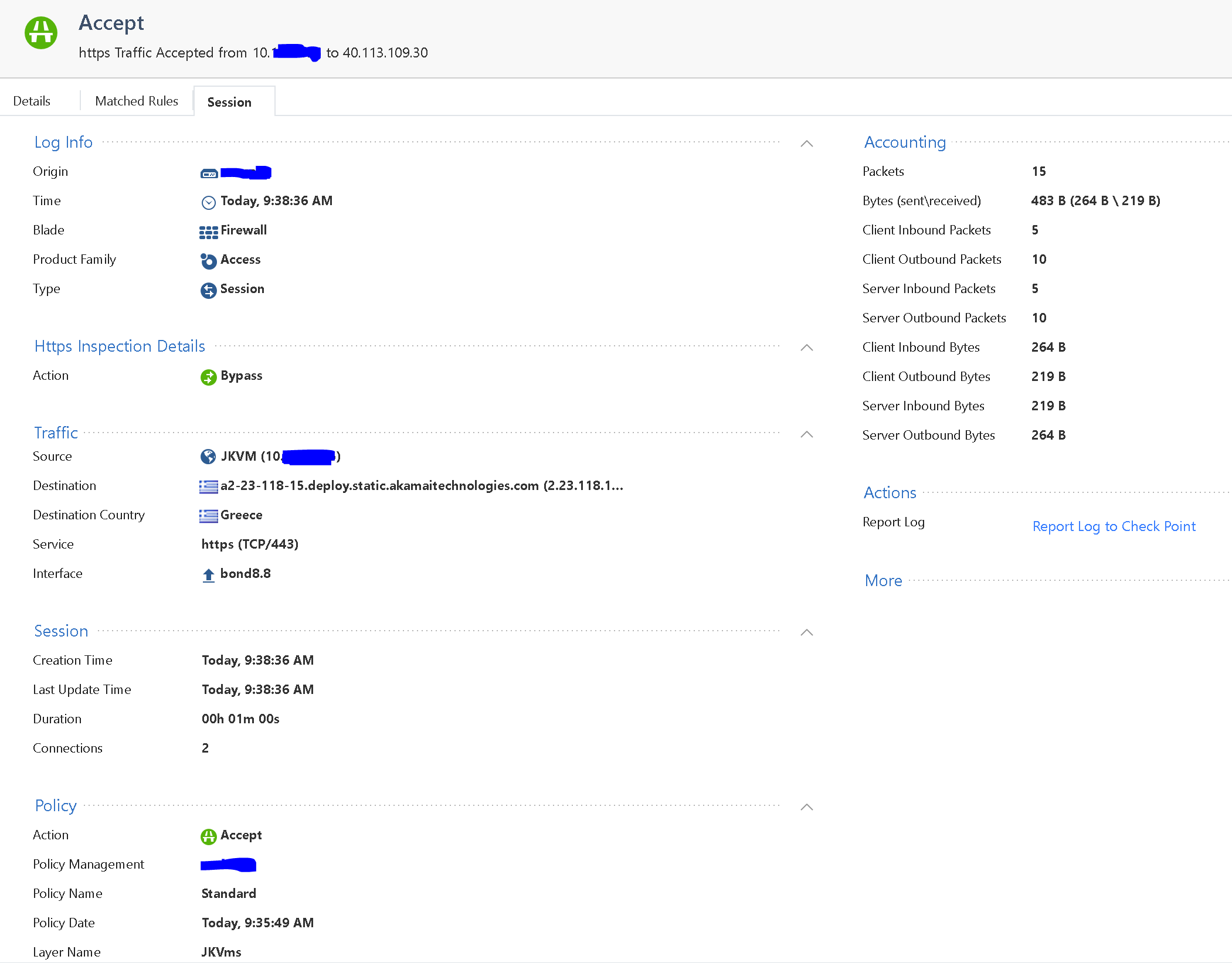Collapse the Https Inspection Details section
The height and width of the screenshot is (963, 1232).
coord(806,348)
